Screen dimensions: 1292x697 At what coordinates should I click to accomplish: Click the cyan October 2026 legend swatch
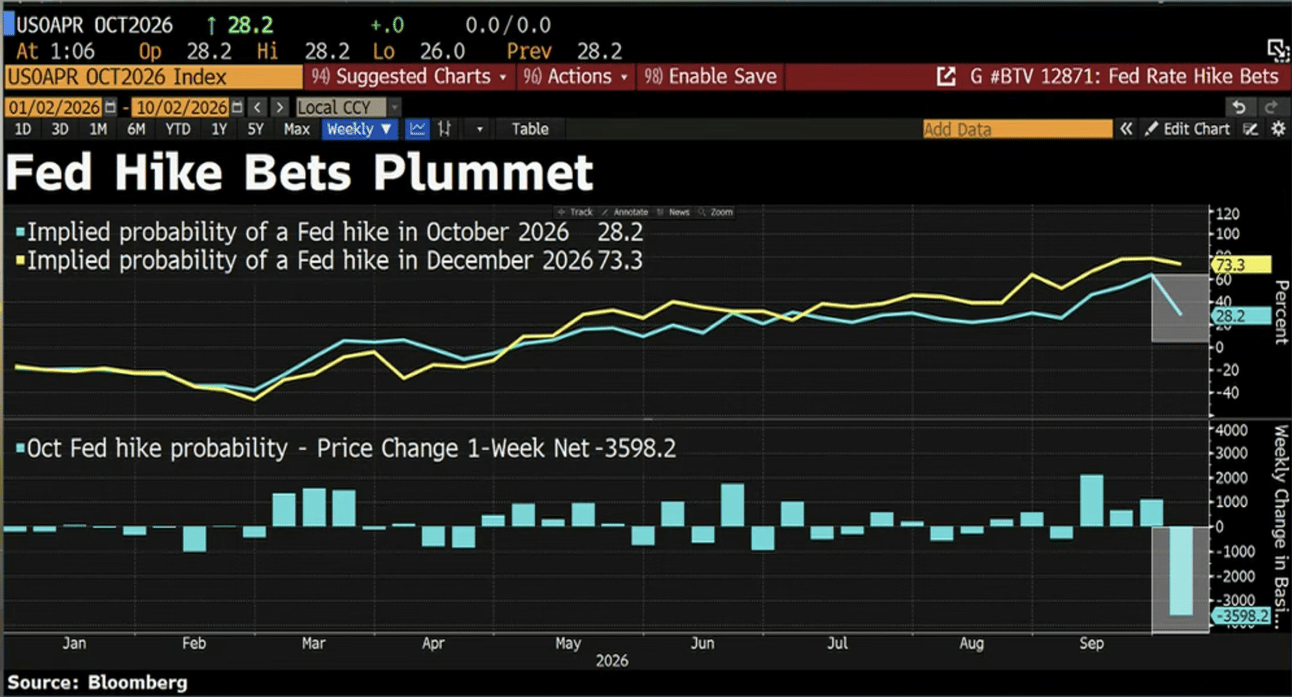click(20, 233)
